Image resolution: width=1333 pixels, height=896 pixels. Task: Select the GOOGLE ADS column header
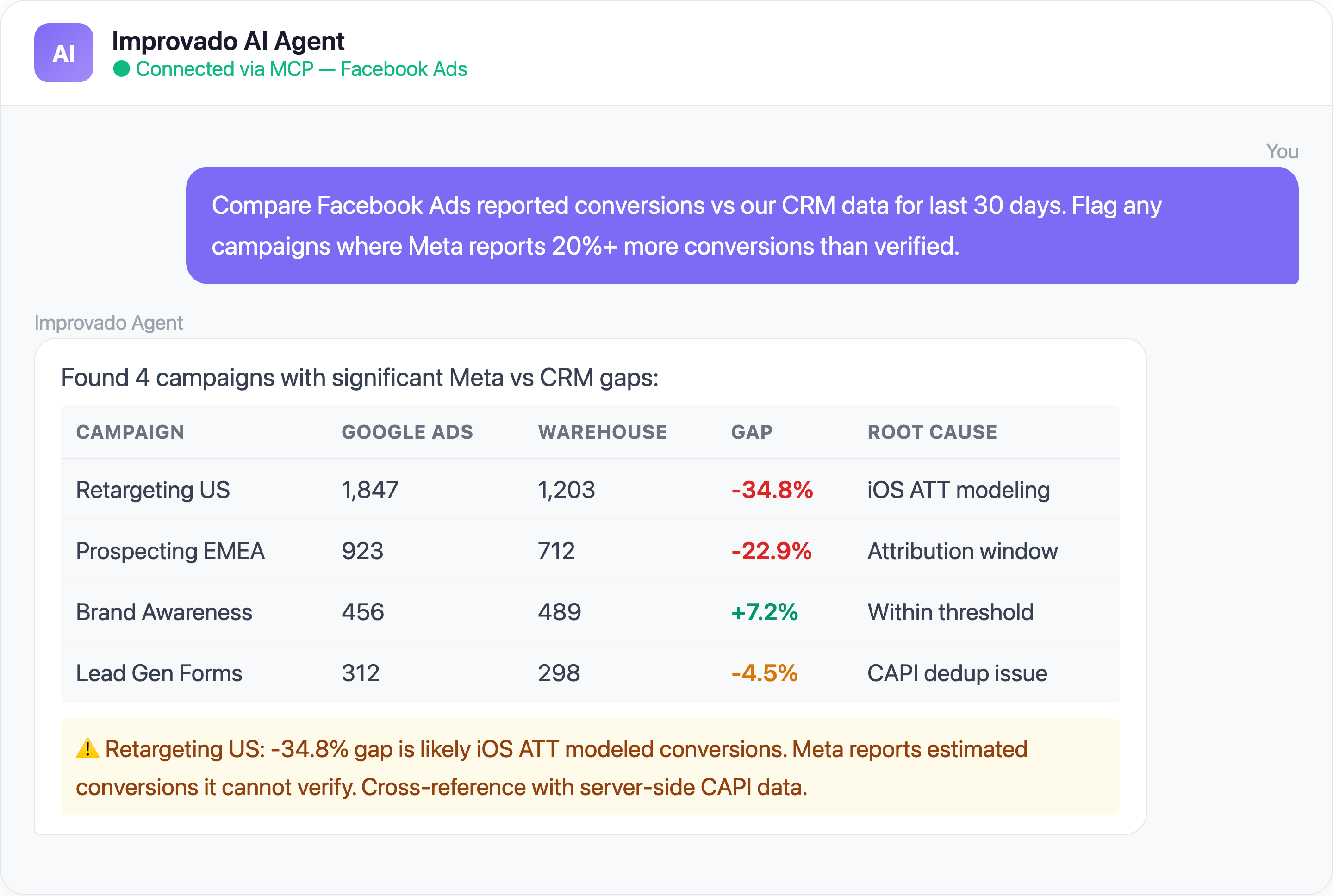coord(407,432)
